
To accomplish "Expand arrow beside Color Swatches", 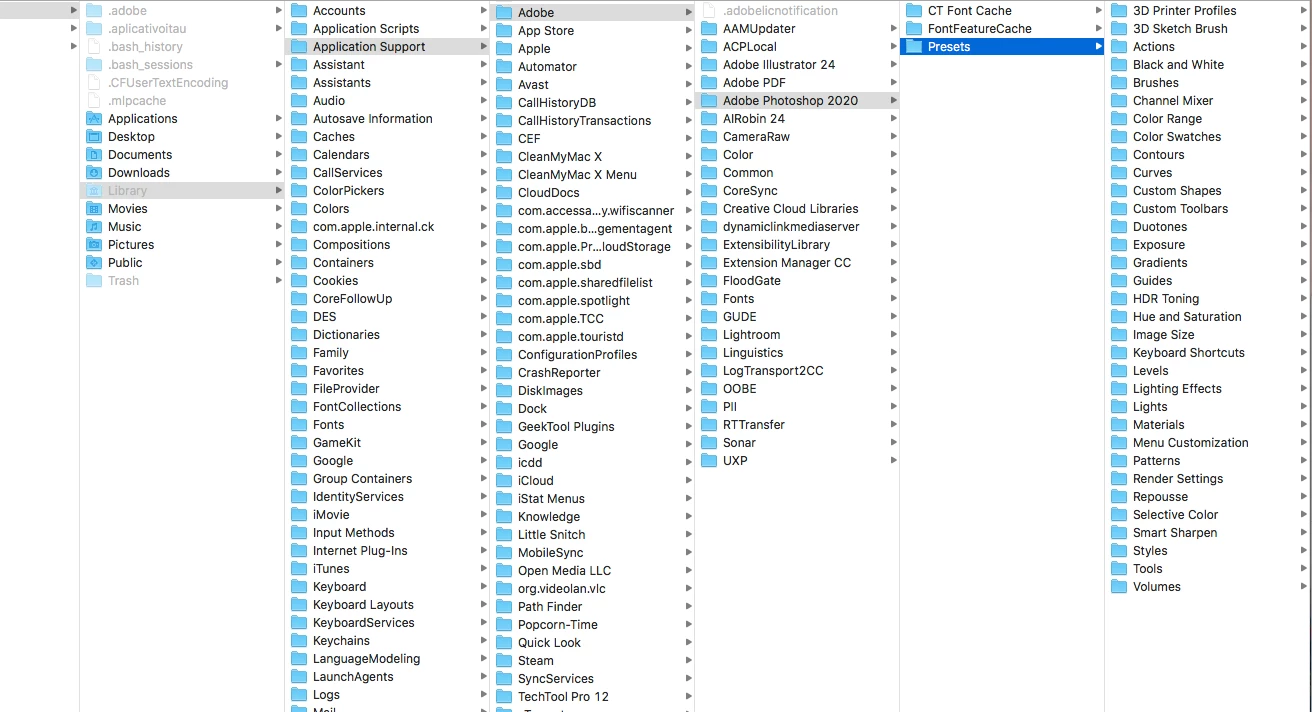I will click(x=1303, y=137).
